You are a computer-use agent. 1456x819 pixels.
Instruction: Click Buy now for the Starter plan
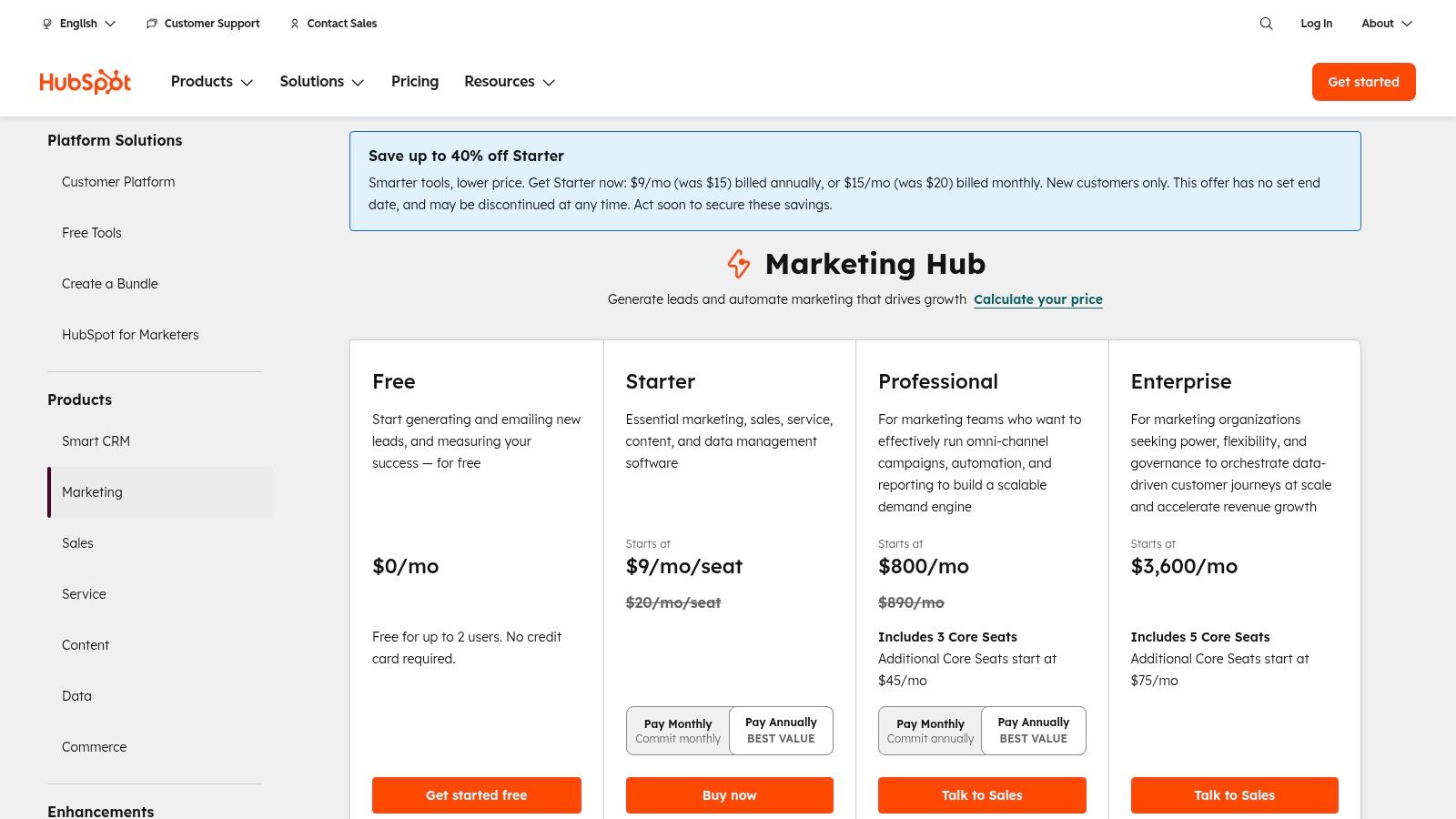point(729,794)
